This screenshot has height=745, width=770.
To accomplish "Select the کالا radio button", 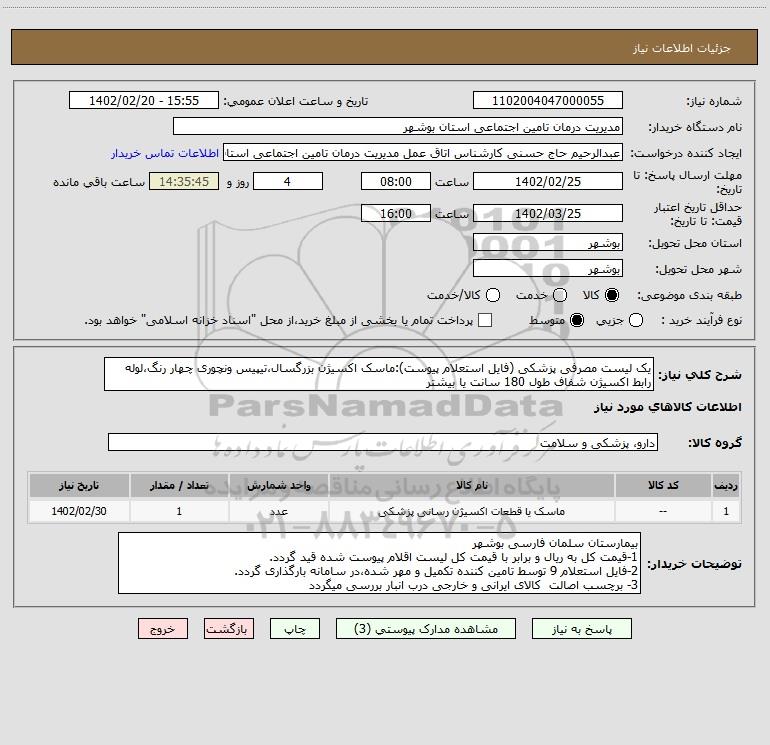I will tap(612, 295).
